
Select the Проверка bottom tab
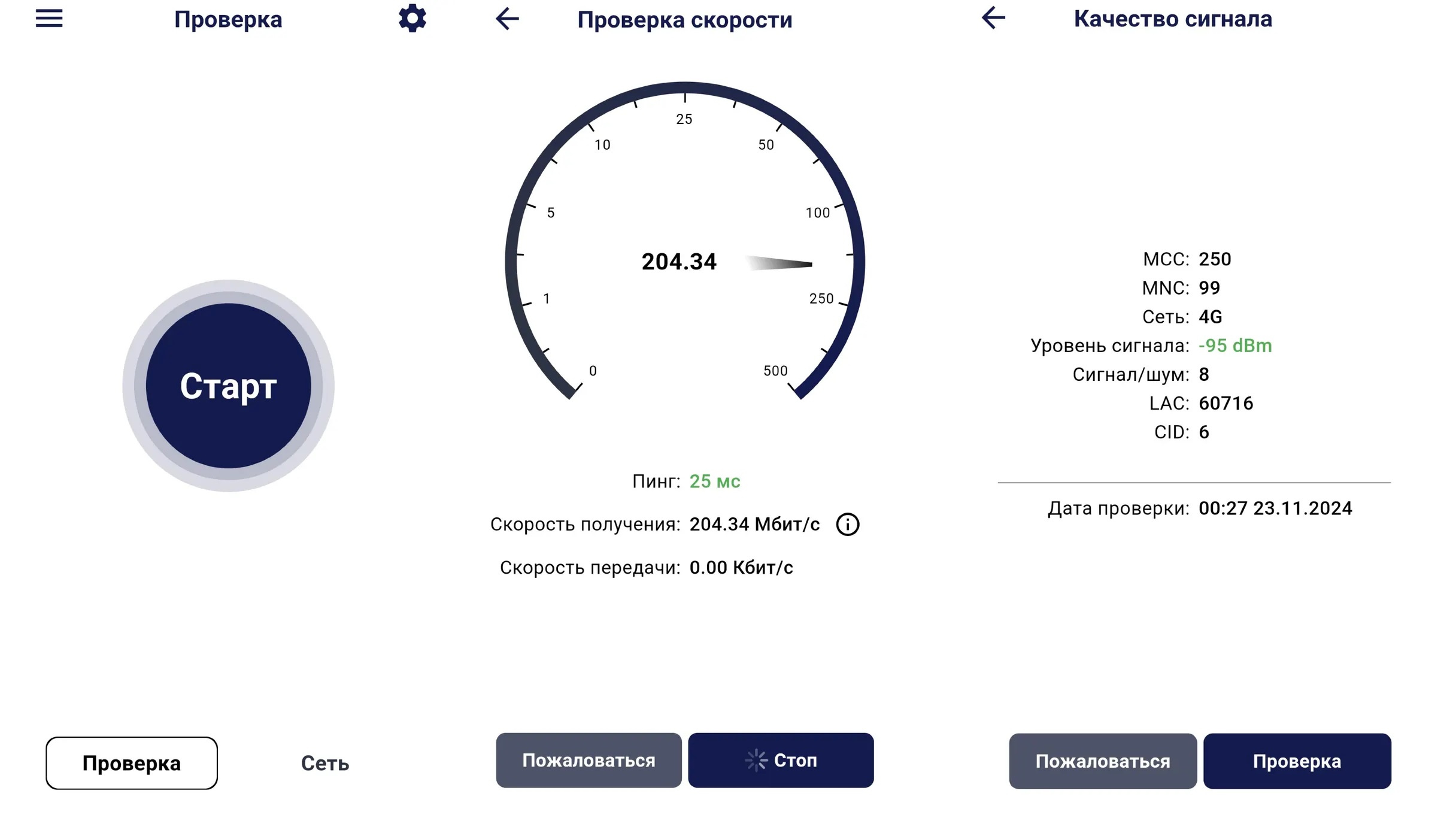point(132,763)
